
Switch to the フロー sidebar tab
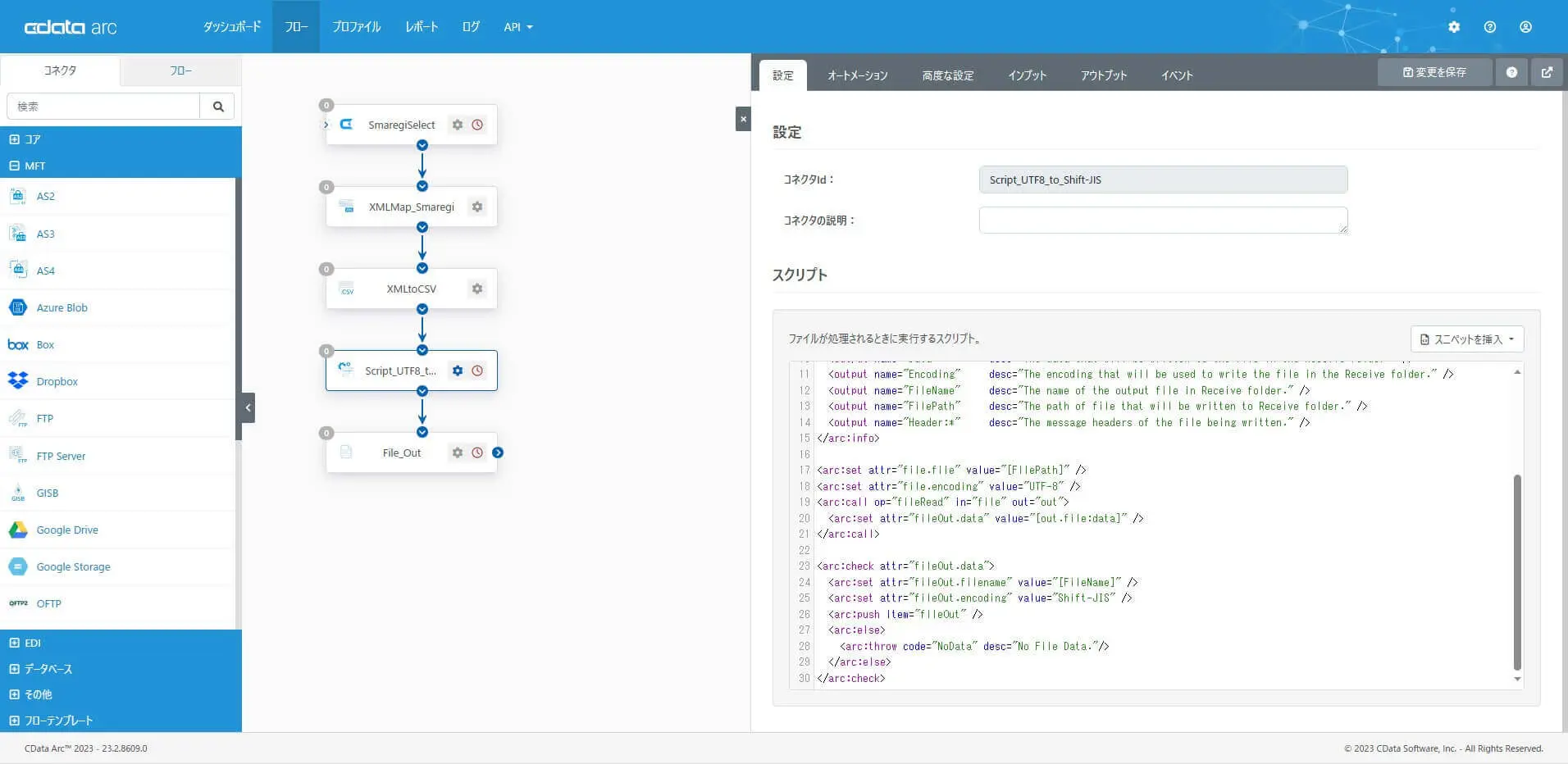pyautogui.click(x=180, y=70)
